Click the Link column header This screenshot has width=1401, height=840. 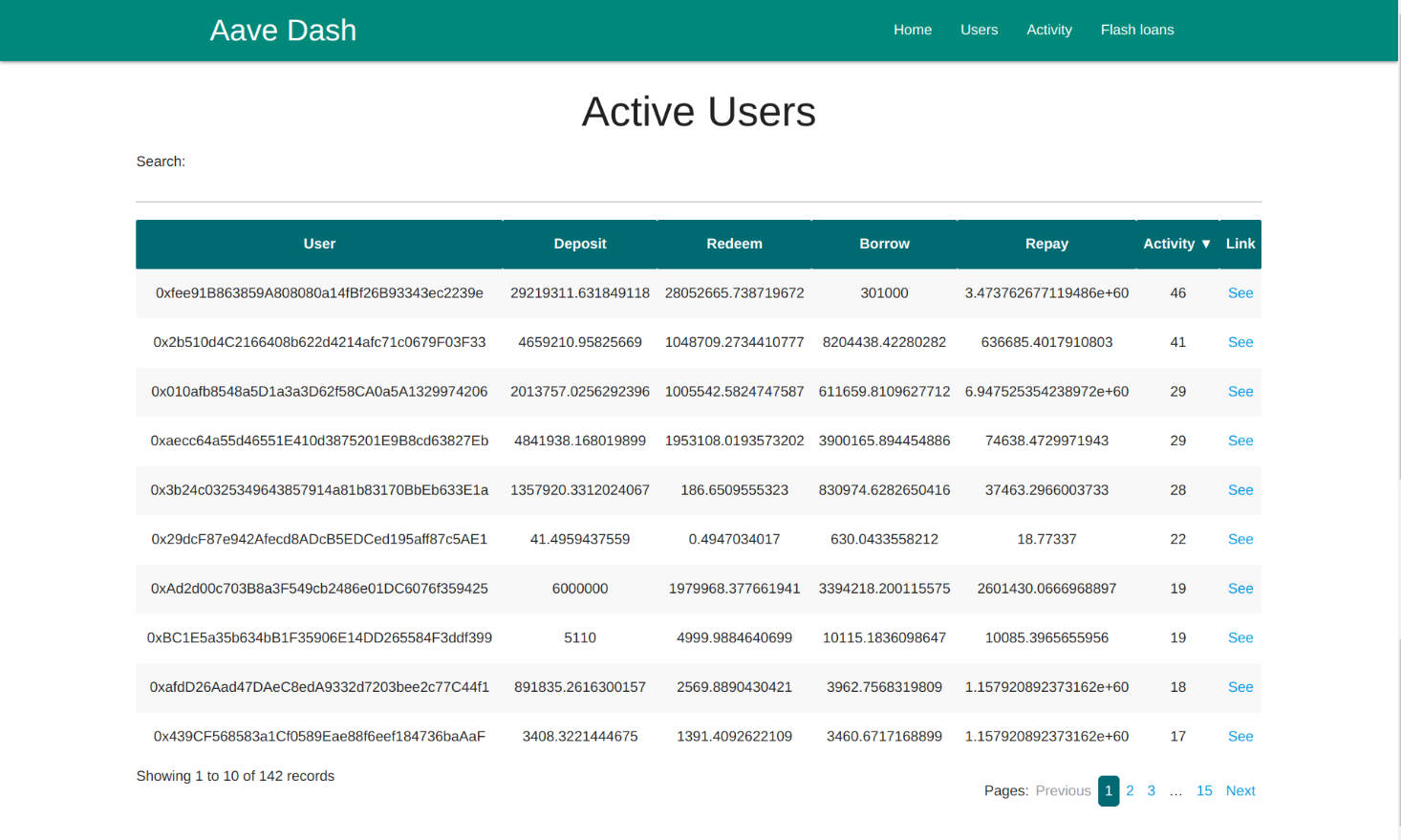pyautogui.click(x=1240, y=244)
